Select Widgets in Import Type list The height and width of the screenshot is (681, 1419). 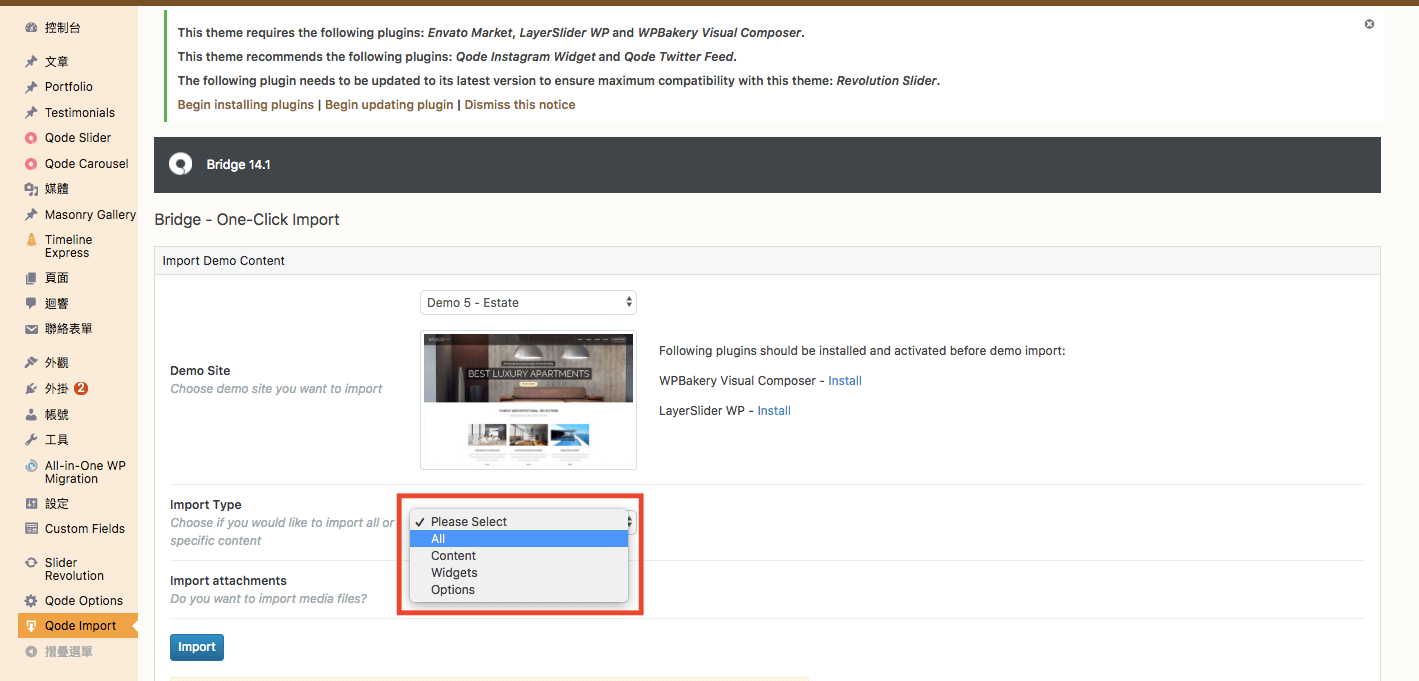518,573
